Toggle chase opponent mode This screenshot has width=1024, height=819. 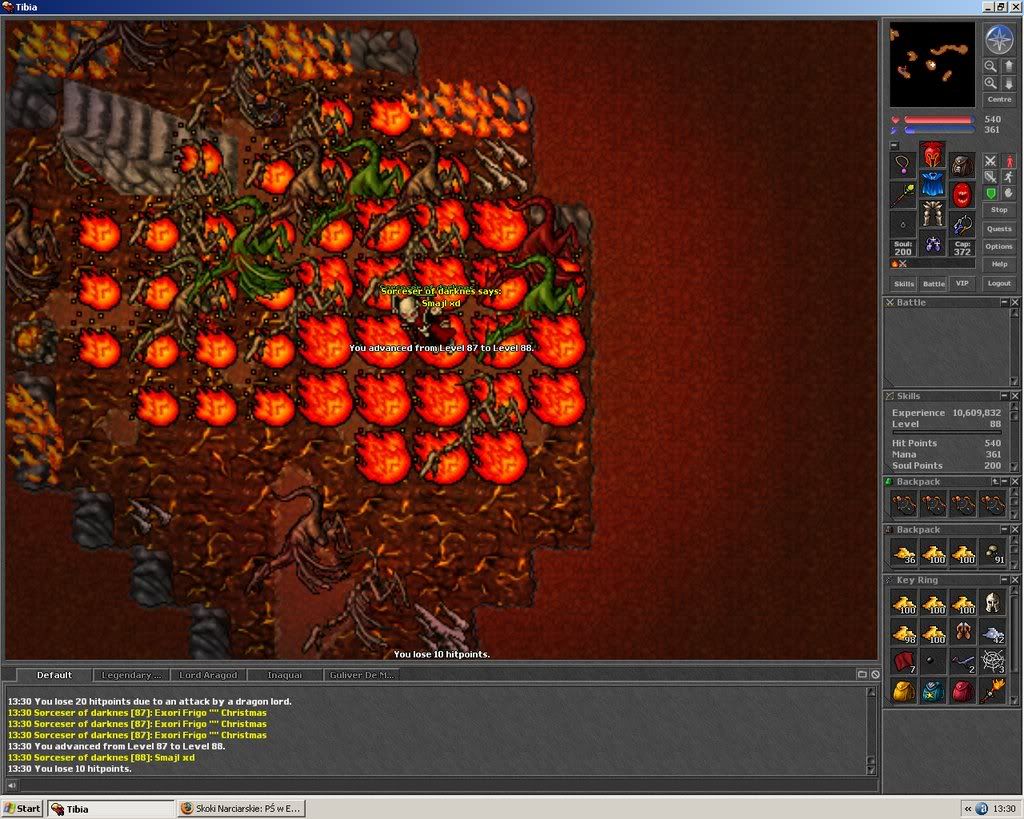(x=1009, y=177)
